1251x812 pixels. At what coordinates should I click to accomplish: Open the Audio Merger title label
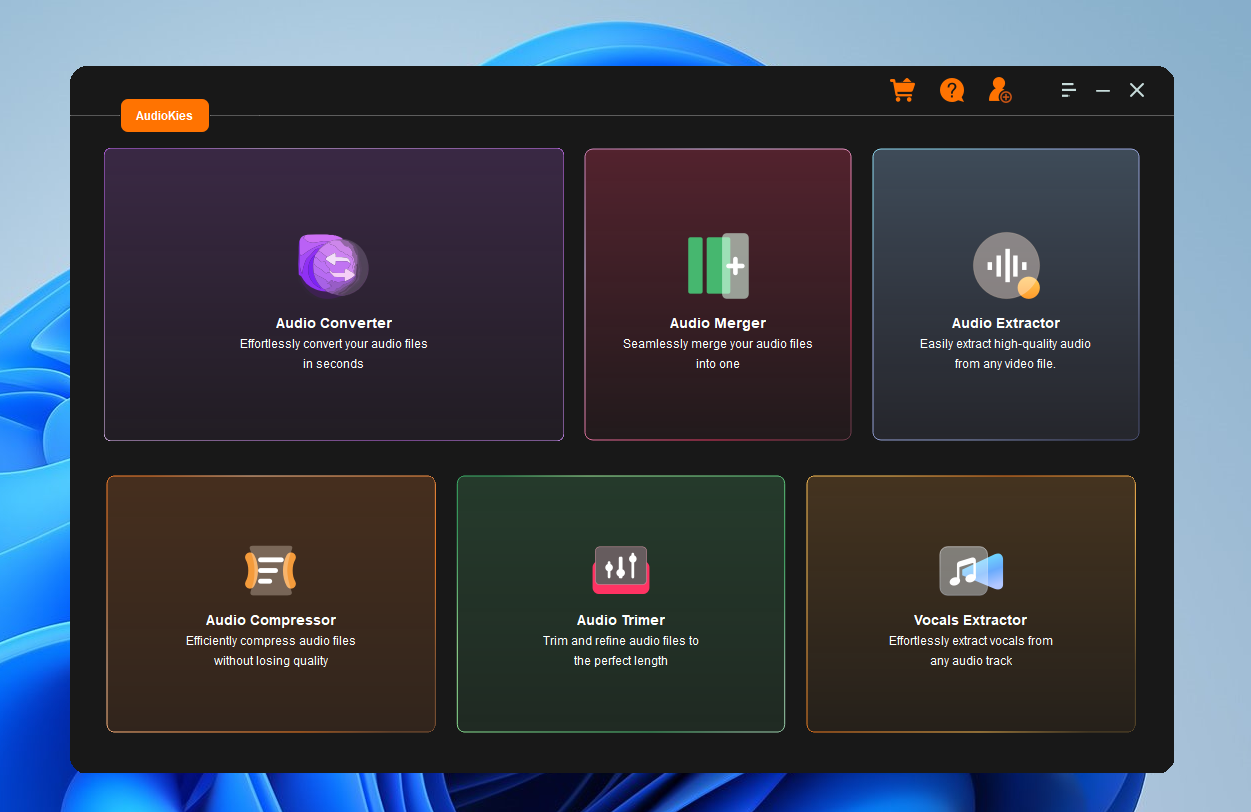[x=718, y=323]
